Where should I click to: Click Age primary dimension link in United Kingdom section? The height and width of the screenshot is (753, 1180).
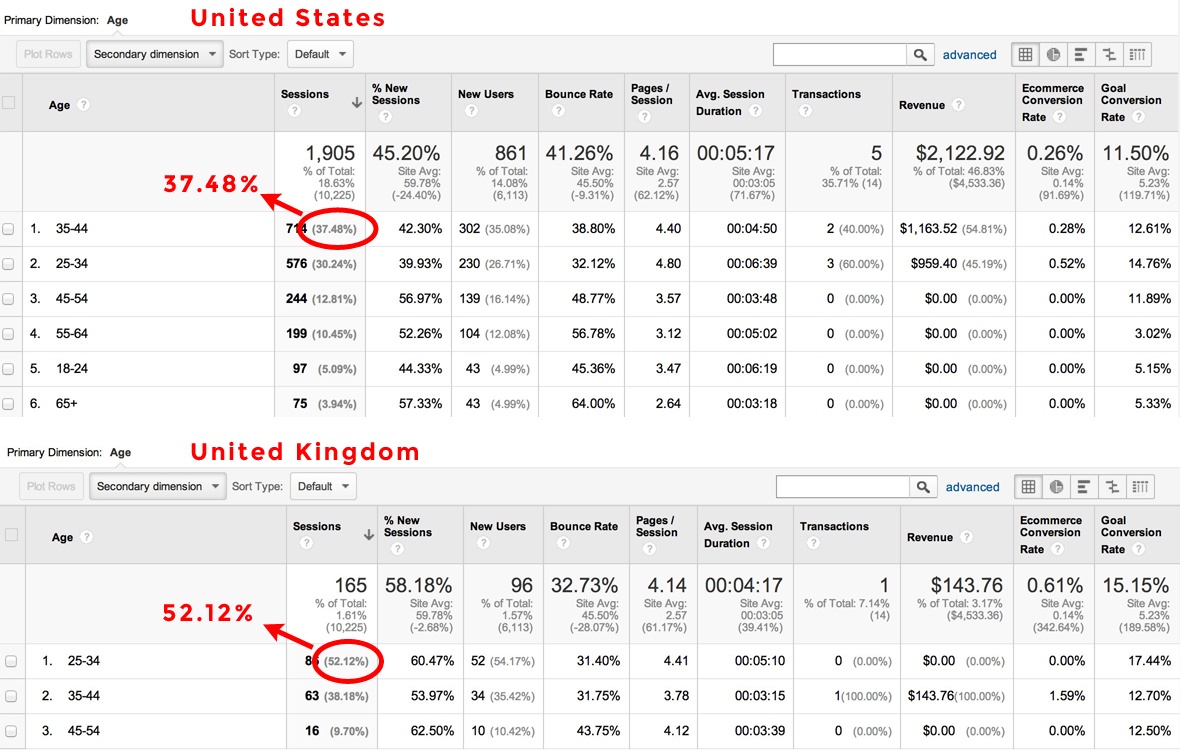click(120, 452)
